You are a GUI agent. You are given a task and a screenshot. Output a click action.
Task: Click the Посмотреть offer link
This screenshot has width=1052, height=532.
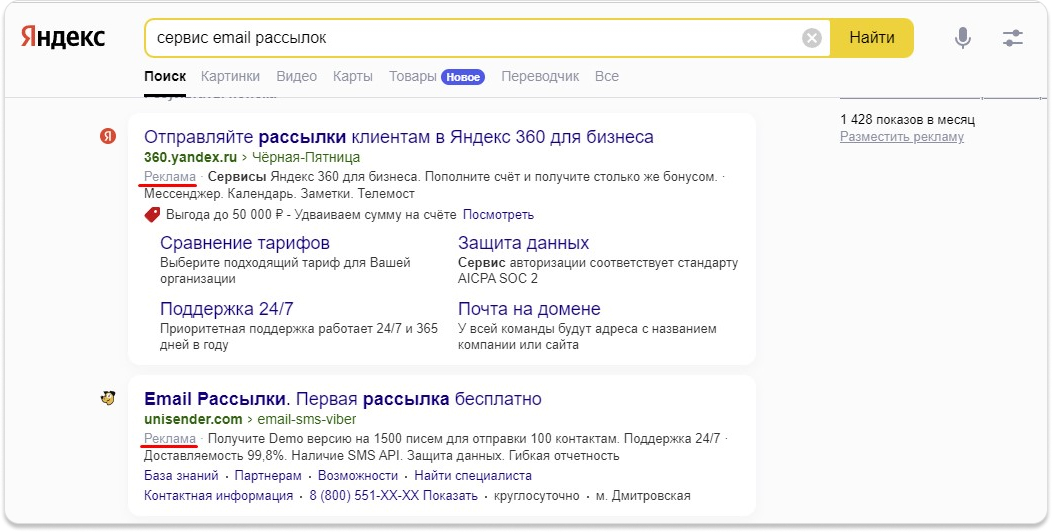pyautogui.click(x=498, y=215)
